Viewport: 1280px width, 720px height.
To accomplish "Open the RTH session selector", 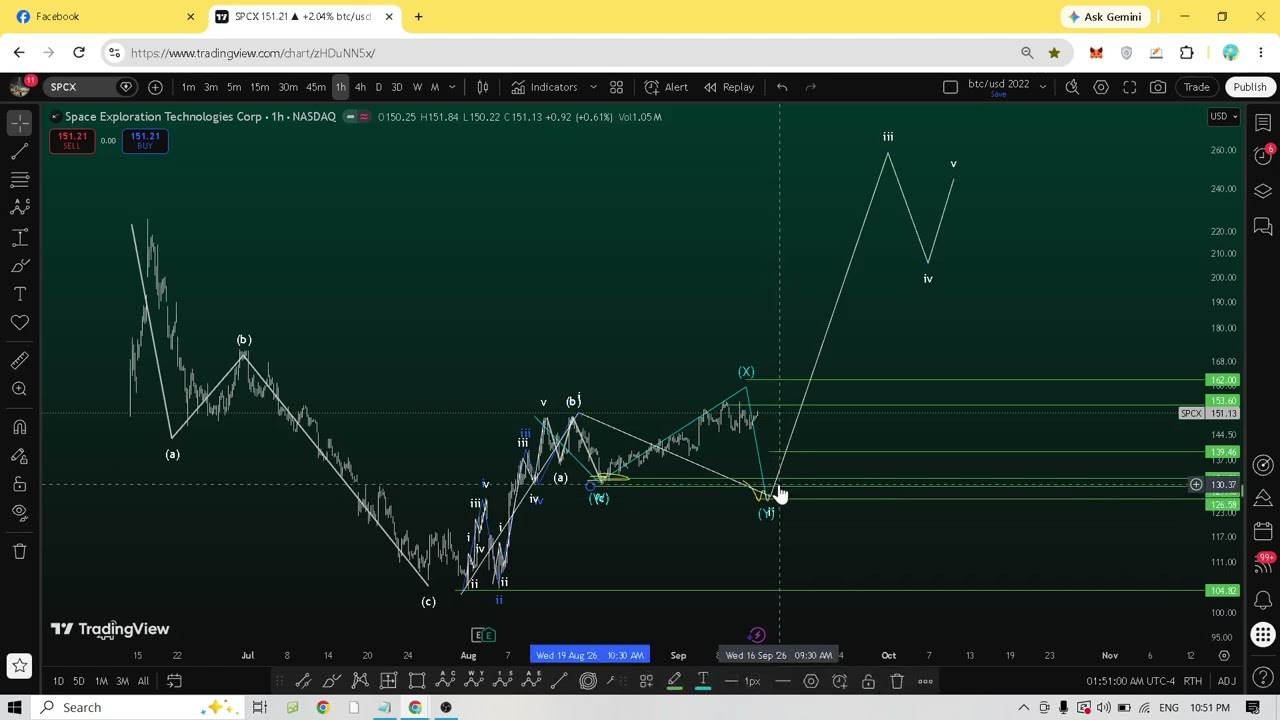I will (x=1192, y=681).
